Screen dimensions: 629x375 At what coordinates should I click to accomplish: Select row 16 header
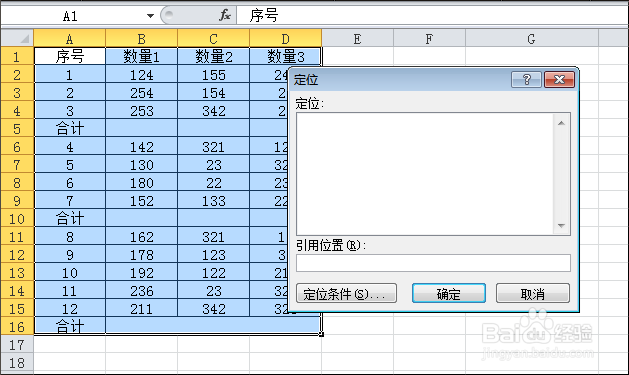tap(17, 326)
